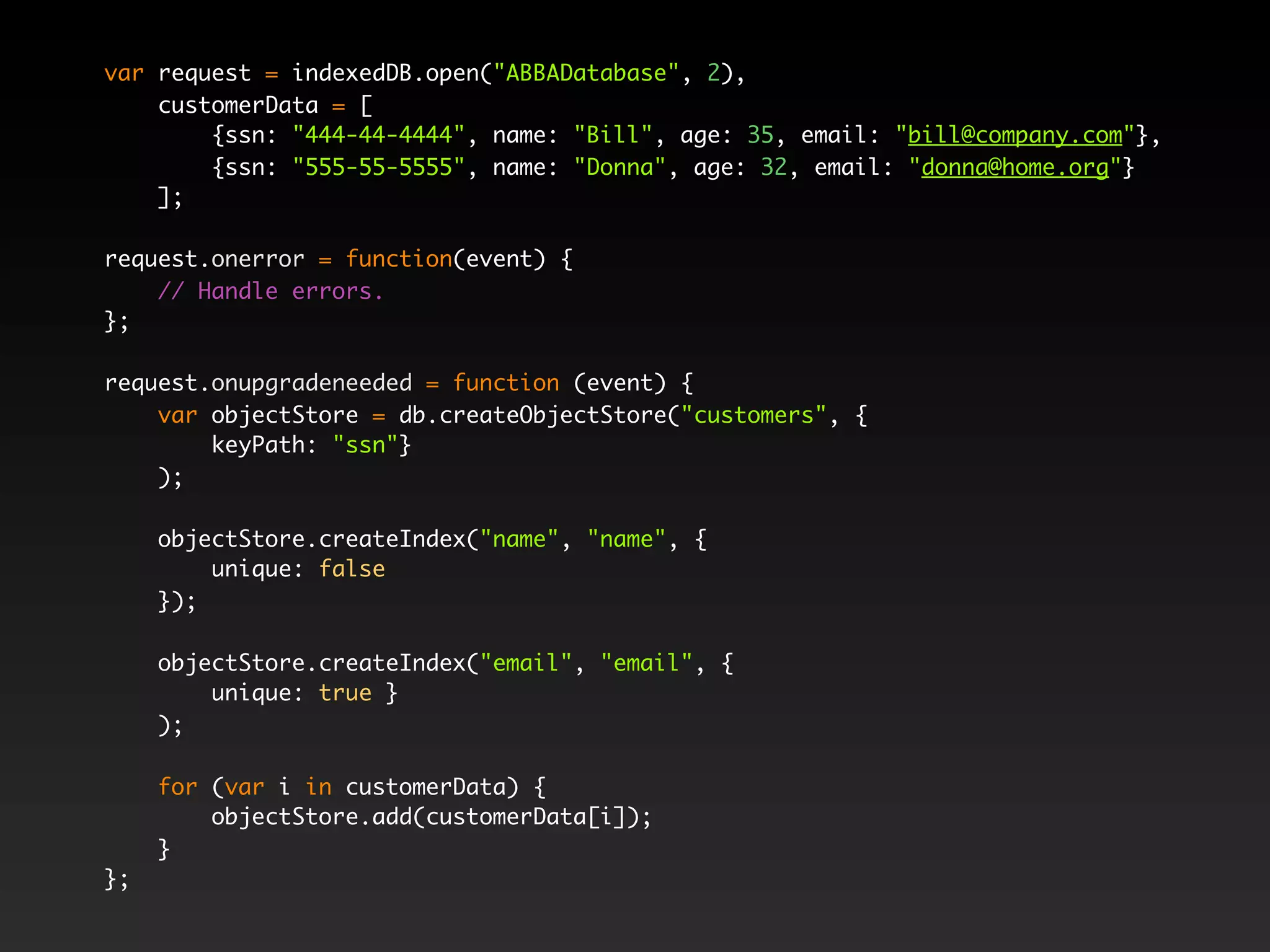Viewport: 1270px width, 952px height.
Task: Open the donna@home.org email link
Action: tap(1015, 167)
